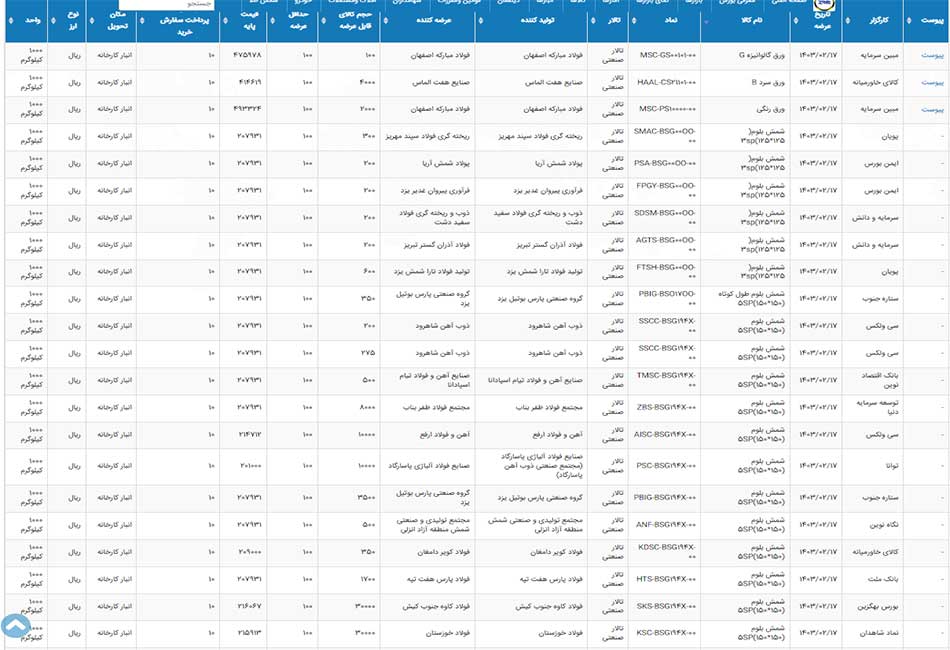Click base price ۲۰۹۰۰۰ in KDSC row
This screenshot has height=650, width=950.
[x=249, y=552]
